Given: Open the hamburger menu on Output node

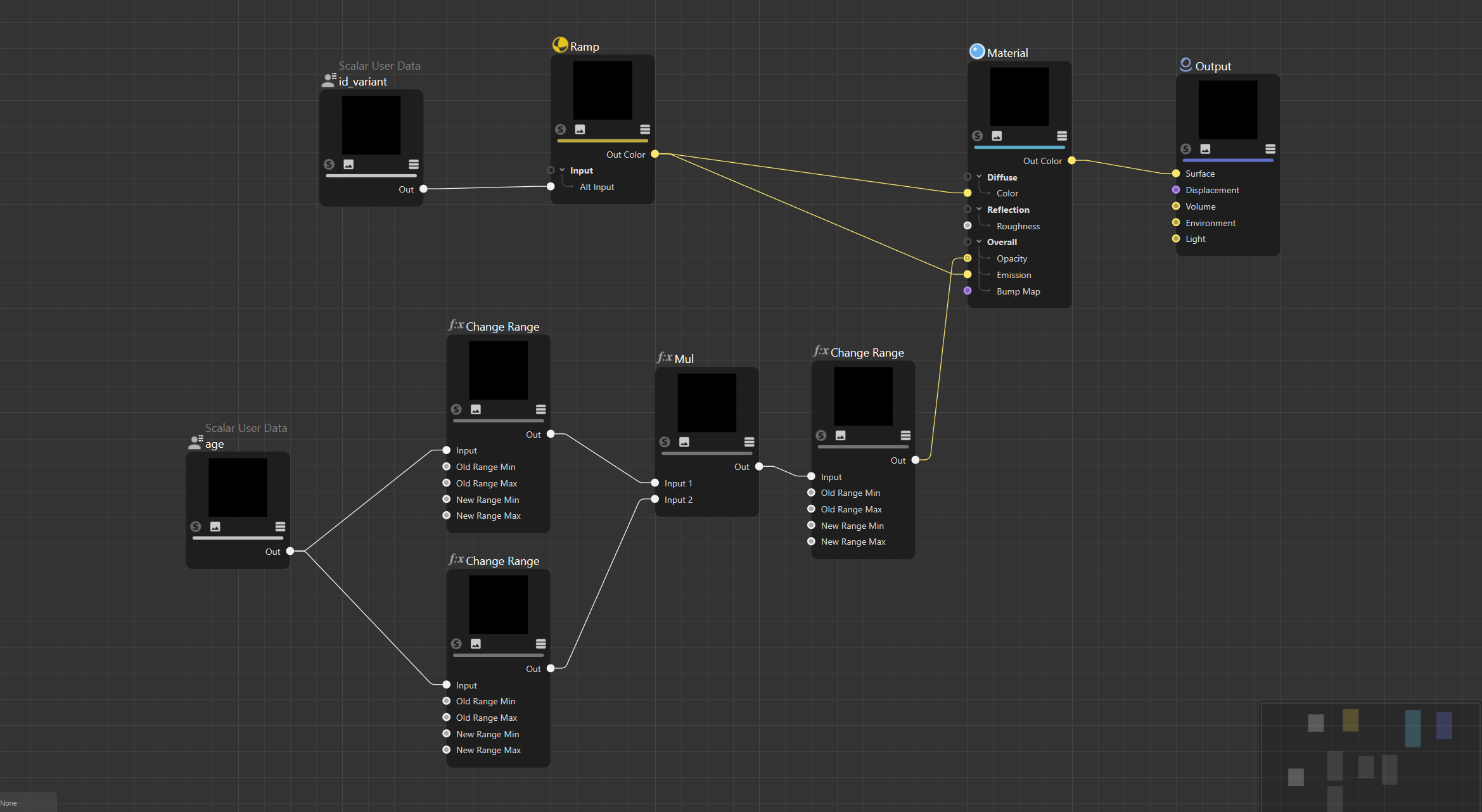Looking at the screenshot, I should point(1270,149).
